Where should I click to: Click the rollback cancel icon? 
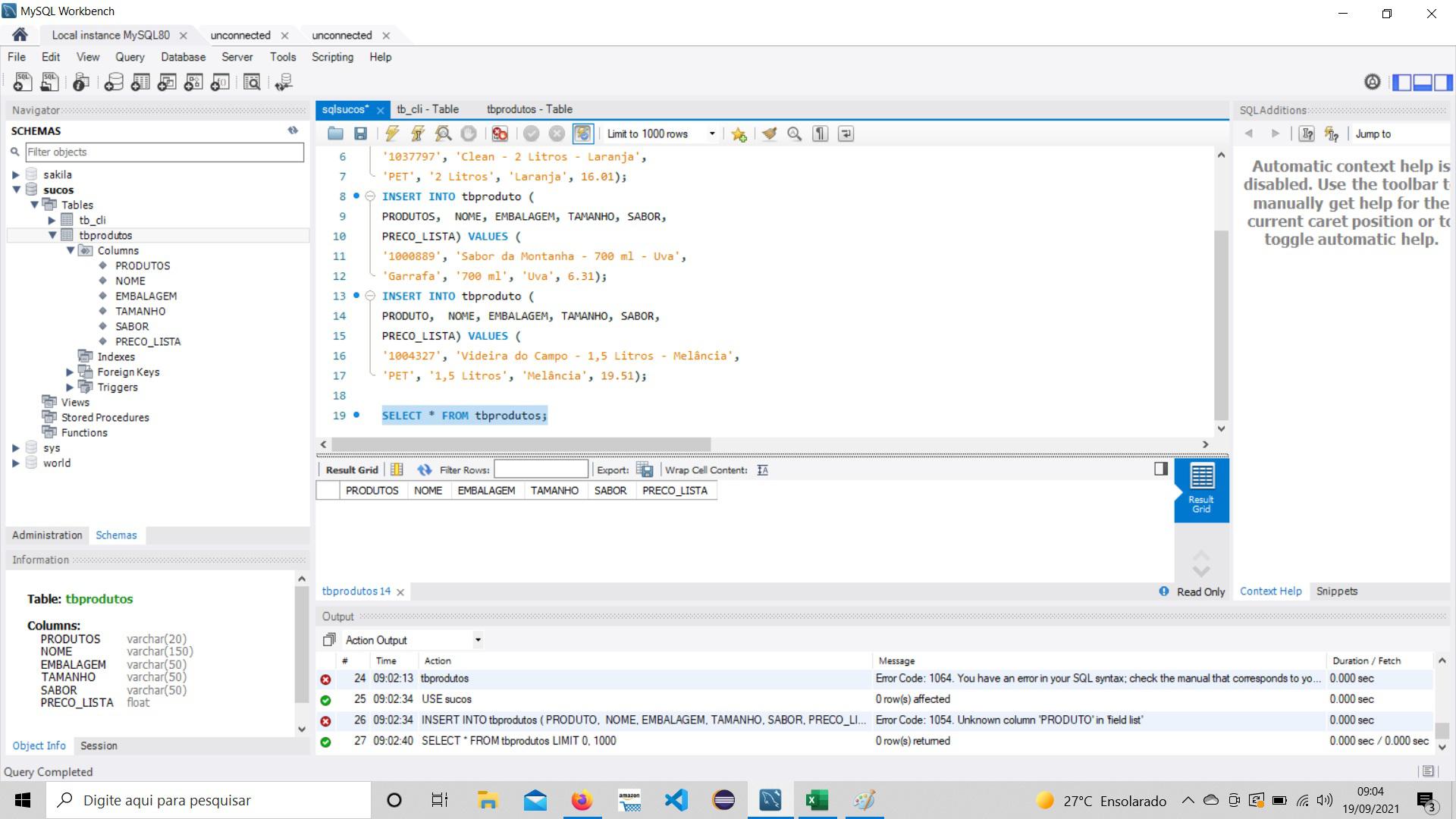[557, 134]
